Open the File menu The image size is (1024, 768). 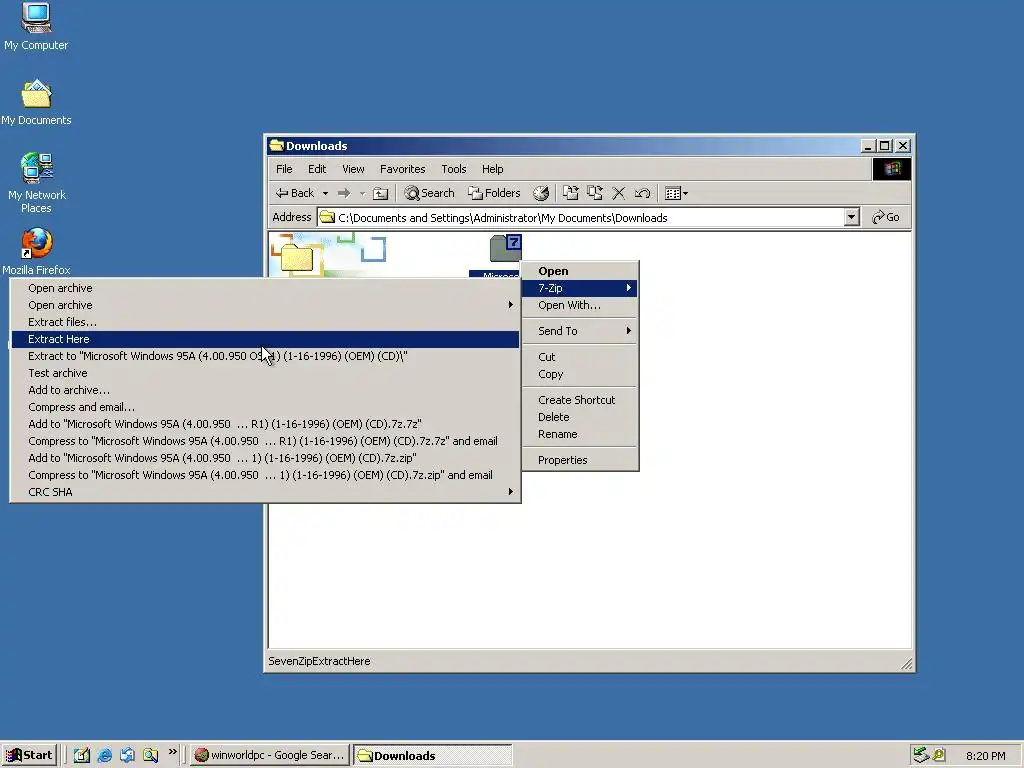click(x=284, y=169)
